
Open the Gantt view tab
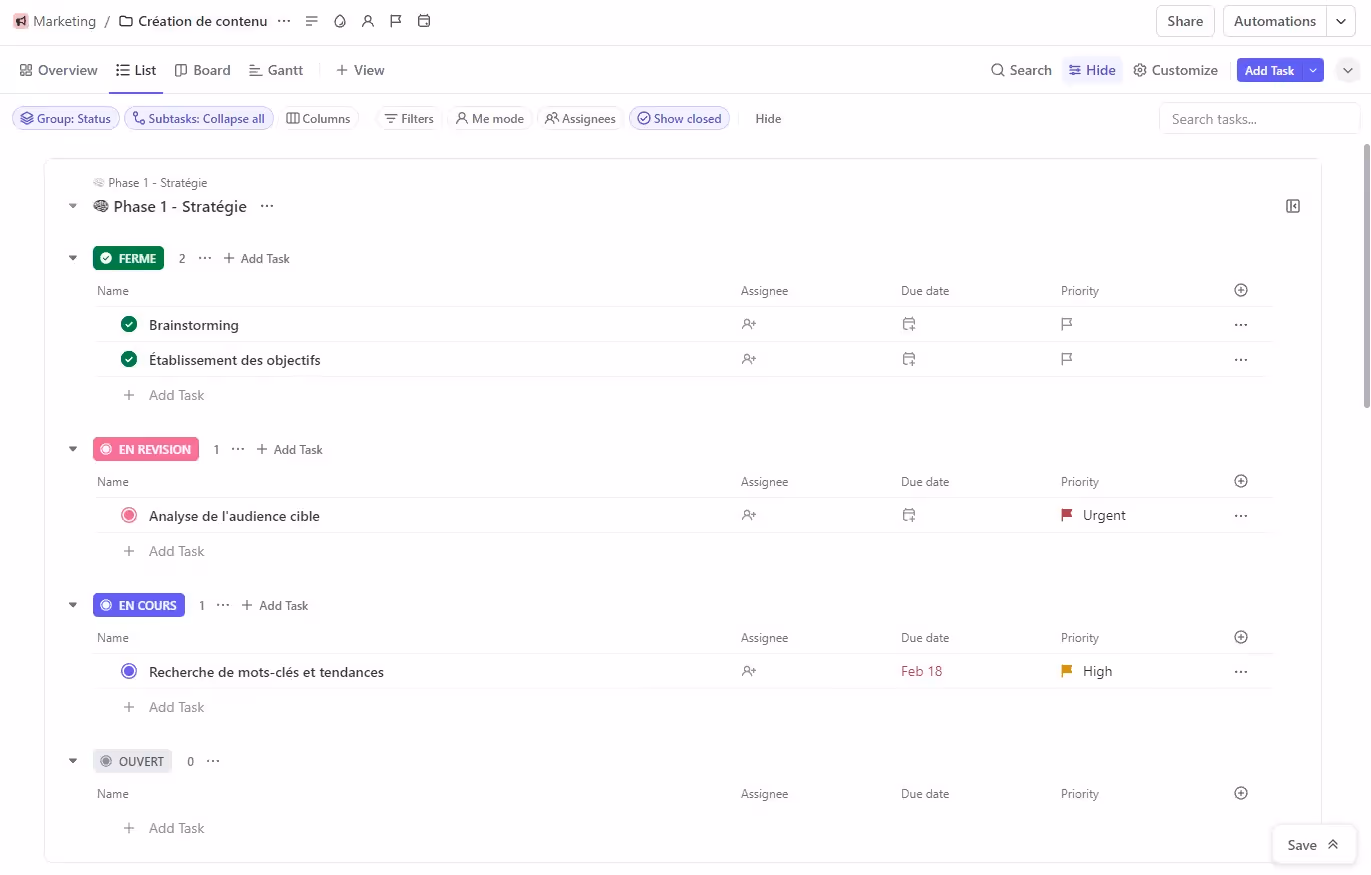(276, 70)
